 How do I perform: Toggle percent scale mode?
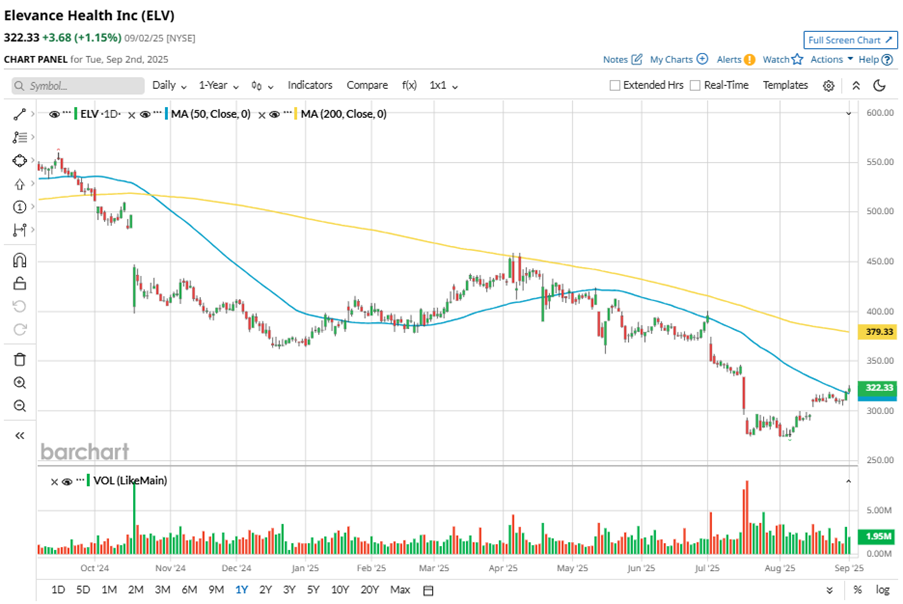click(x=858, y=590)
